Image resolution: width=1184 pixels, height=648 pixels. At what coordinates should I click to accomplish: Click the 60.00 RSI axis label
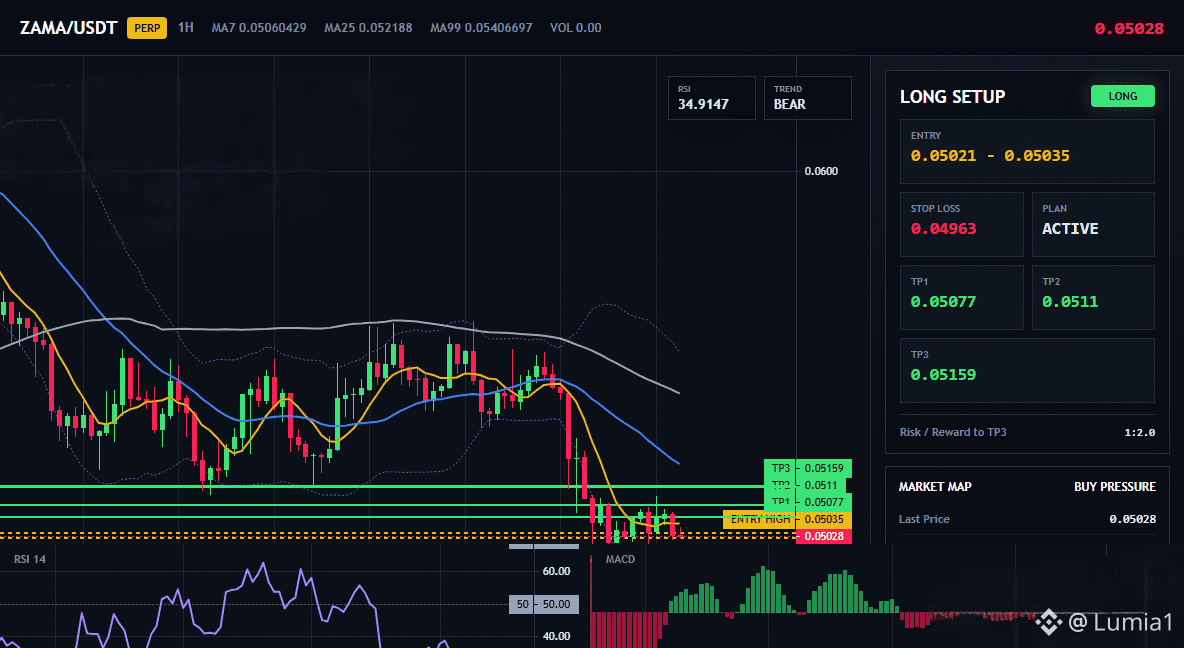(x=557, y=571)
